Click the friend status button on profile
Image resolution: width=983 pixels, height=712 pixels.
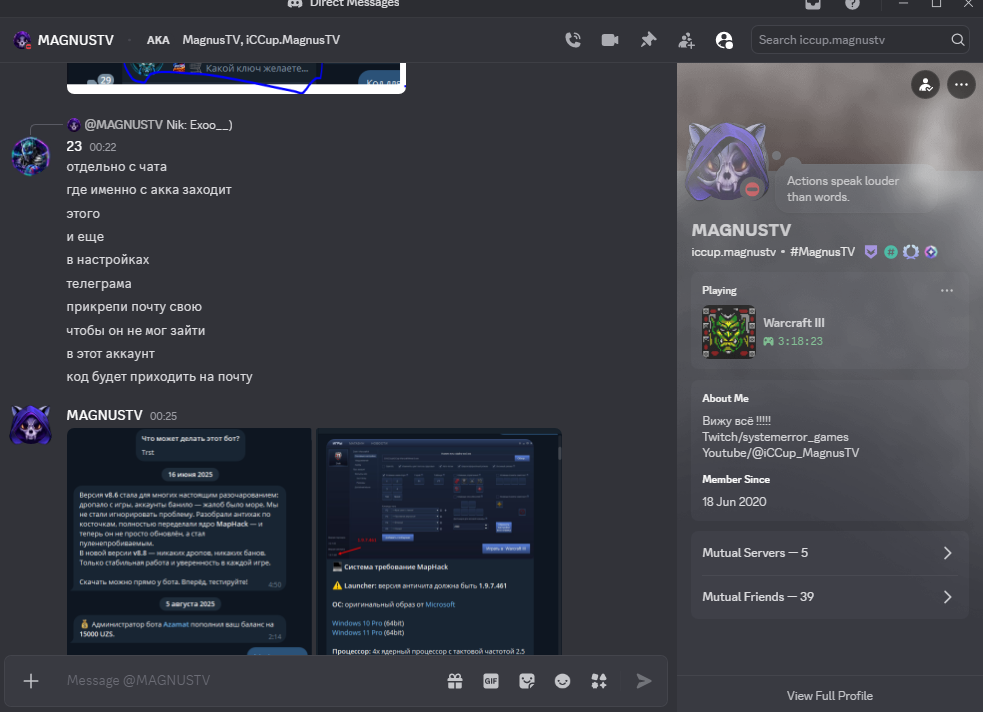925,85
